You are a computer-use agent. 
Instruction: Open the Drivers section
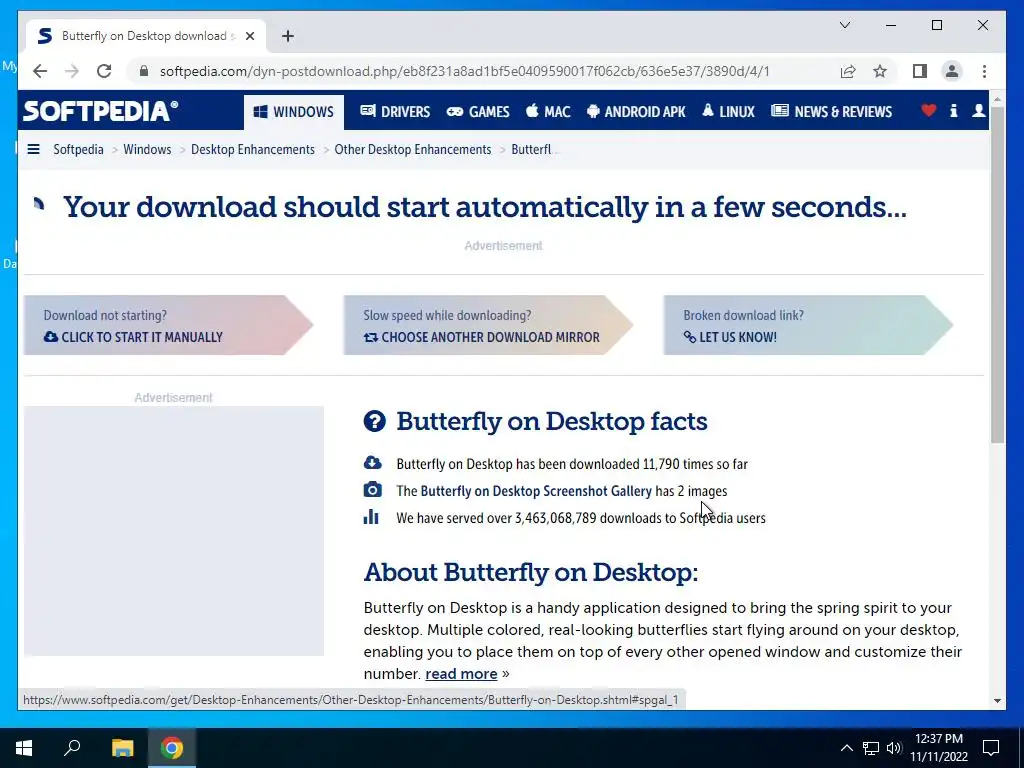coord(395,112)
